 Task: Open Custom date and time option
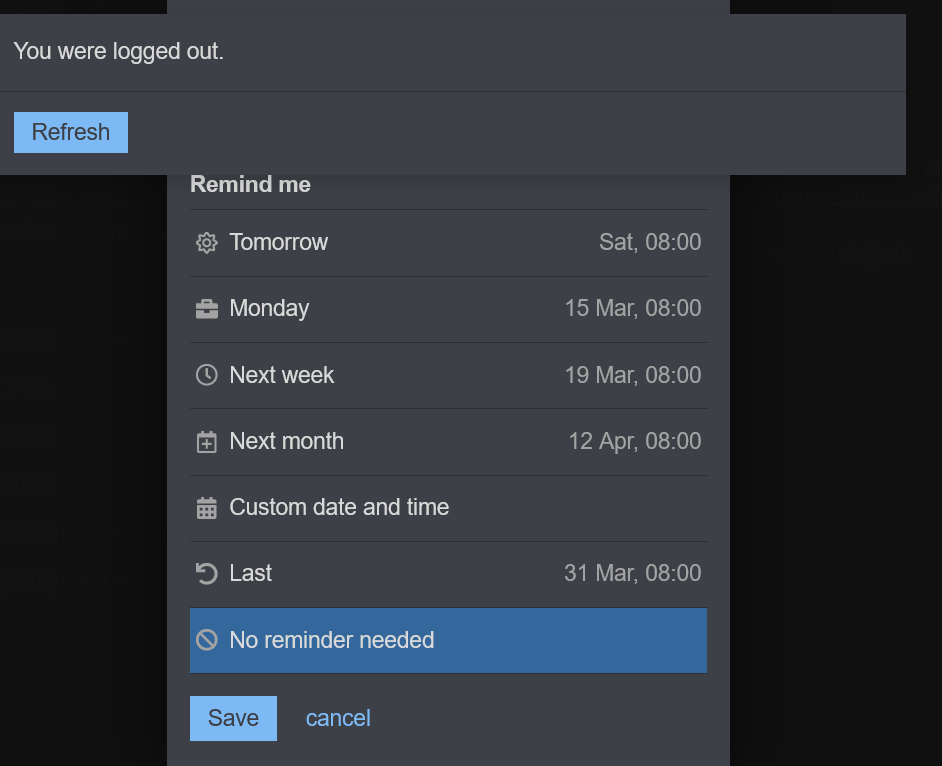448,508
